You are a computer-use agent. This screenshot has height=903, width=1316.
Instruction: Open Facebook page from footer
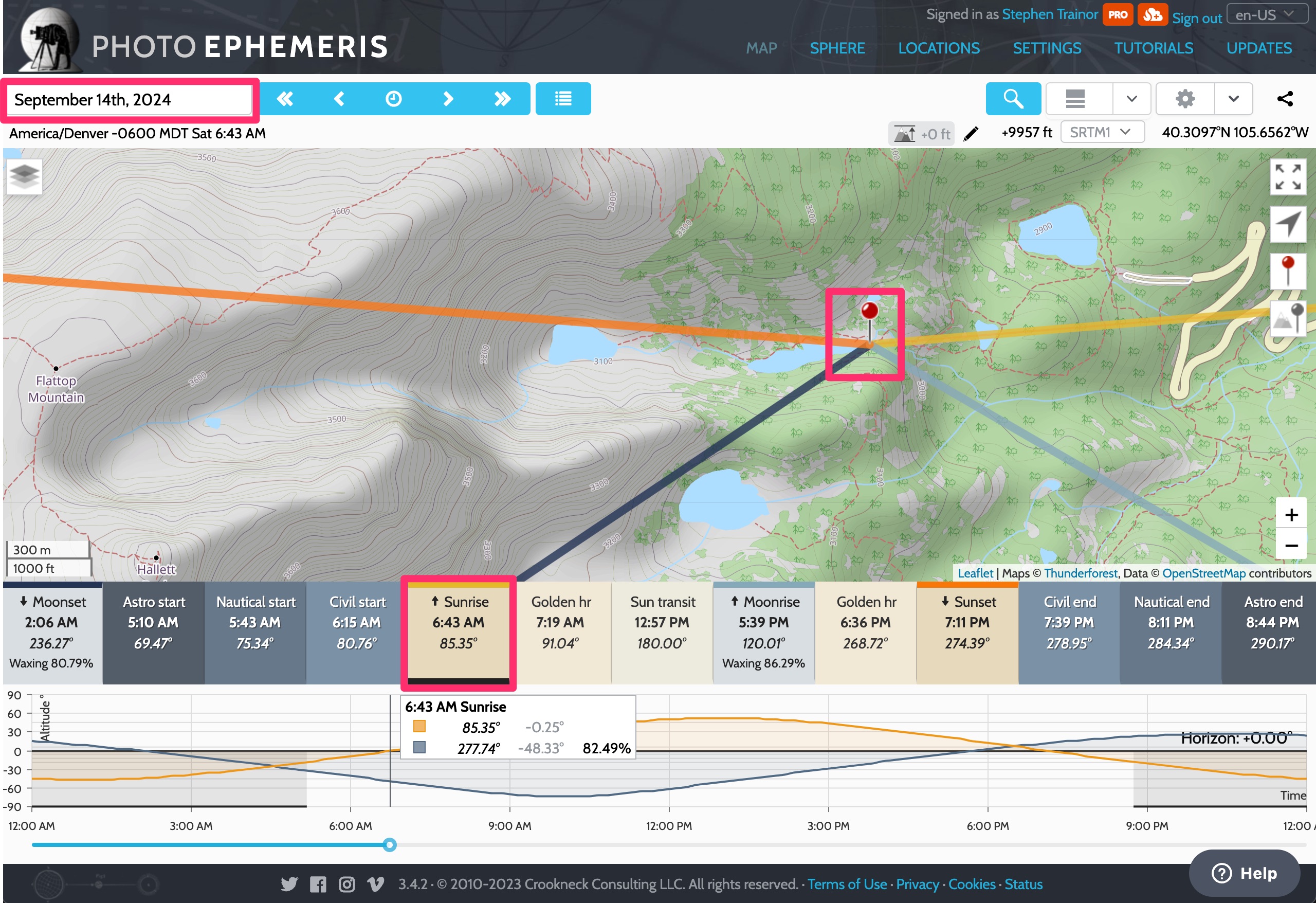coord(318,884)
